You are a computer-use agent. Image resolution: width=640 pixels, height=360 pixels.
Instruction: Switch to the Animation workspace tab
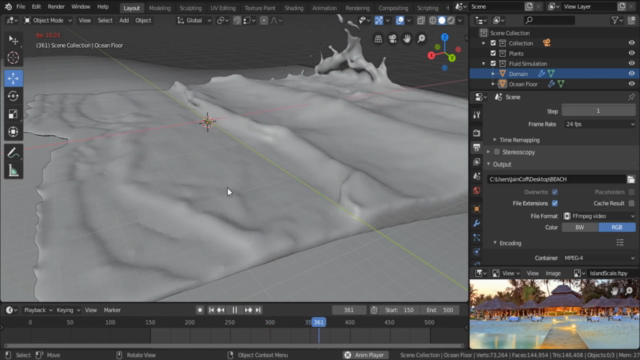pyautogui.click(x=324, y=8)
